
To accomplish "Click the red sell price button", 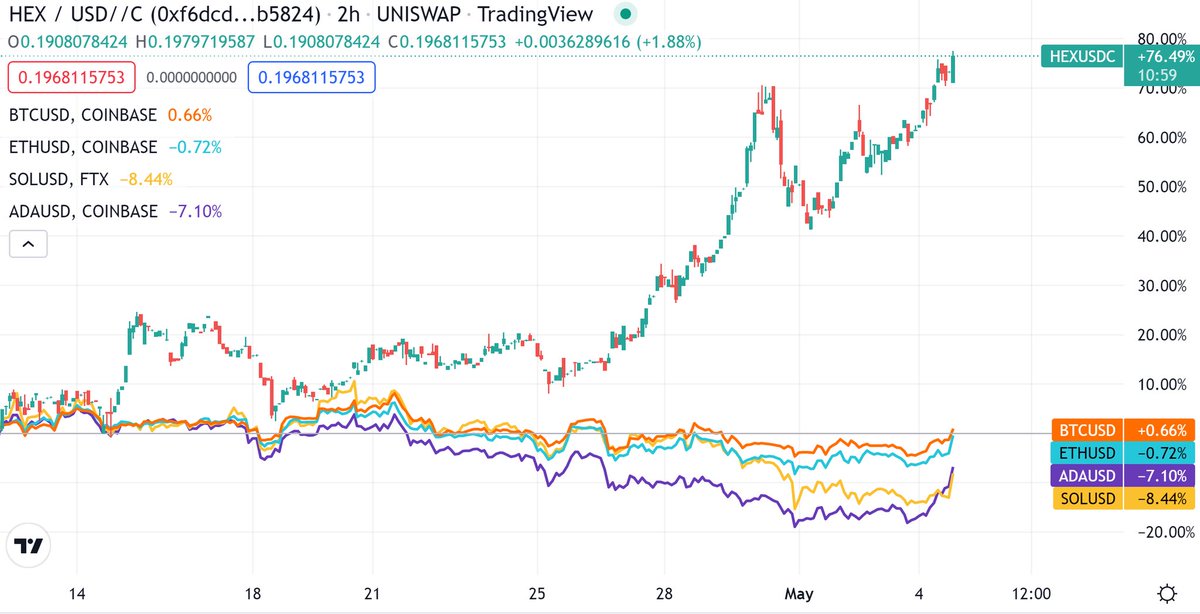I will pos(71,77).
